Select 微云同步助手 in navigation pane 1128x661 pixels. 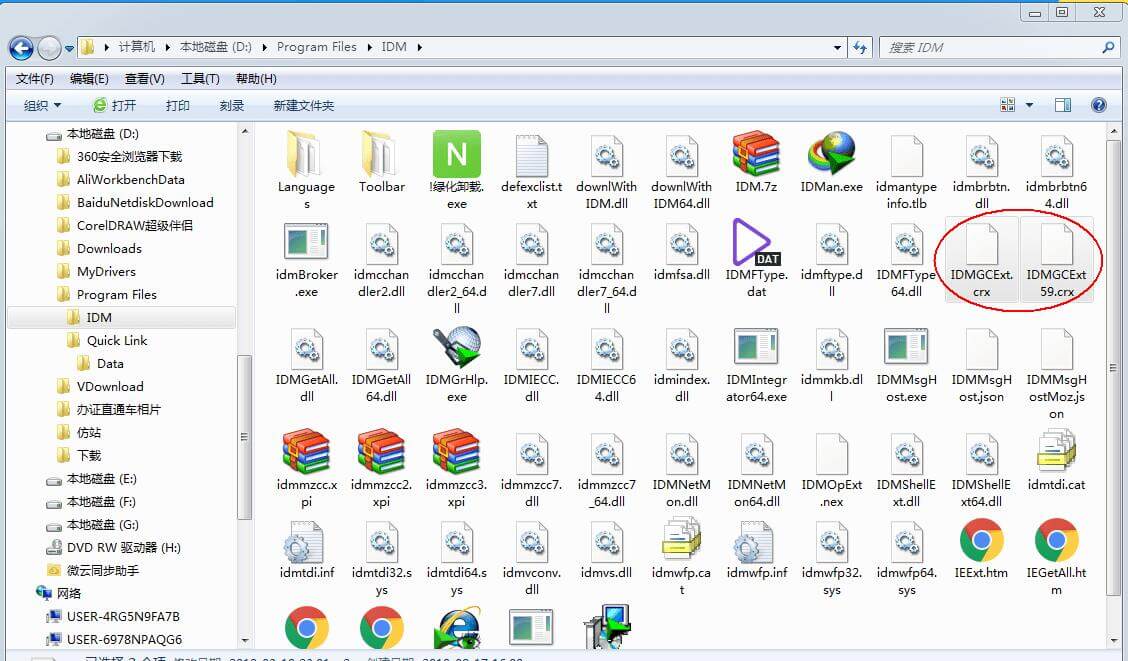pyautogui.click(x=102, y=570)
